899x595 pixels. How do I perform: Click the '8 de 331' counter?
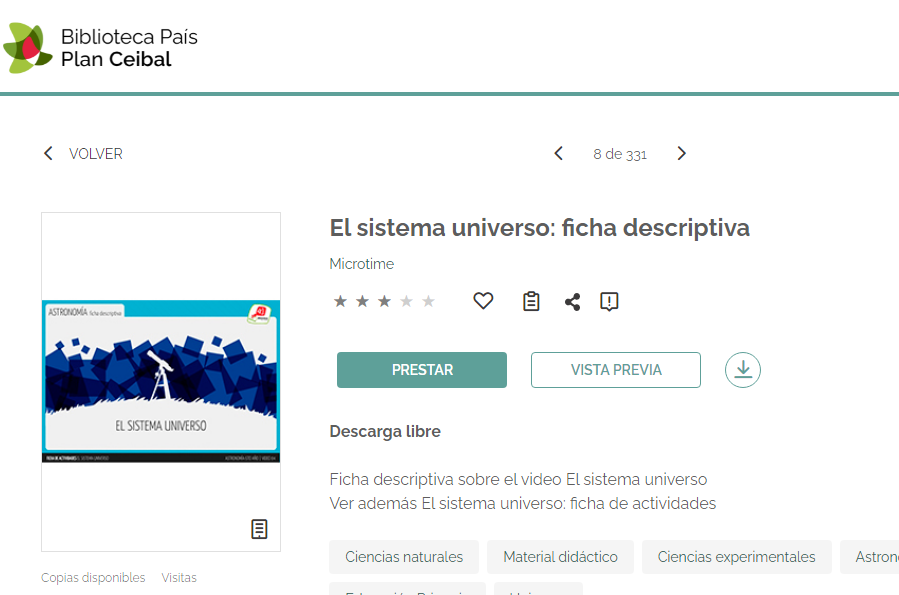[620, 154]
